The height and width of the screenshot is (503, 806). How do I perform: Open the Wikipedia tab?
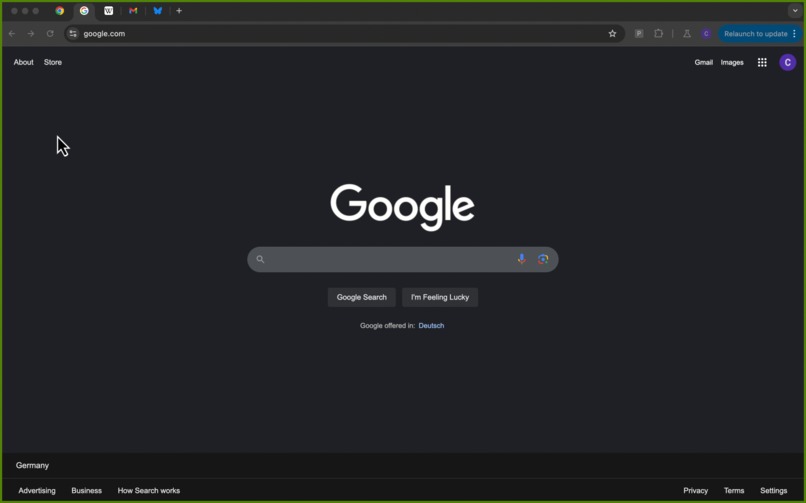coord(108,11)
